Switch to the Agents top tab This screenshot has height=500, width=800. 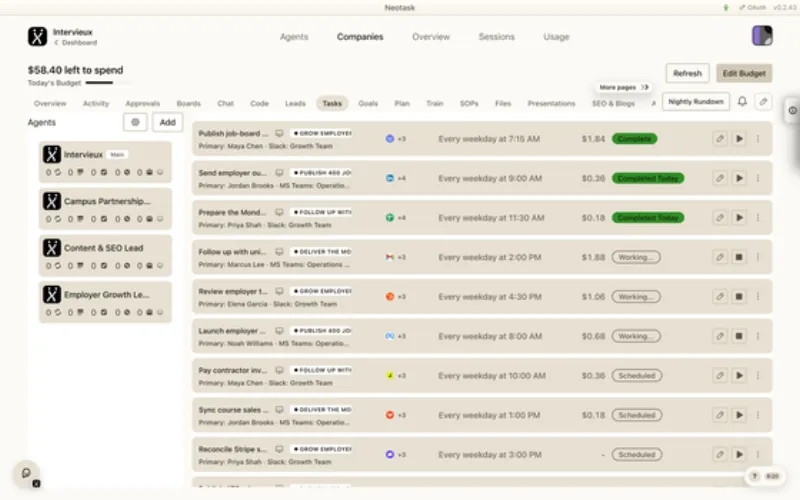(x=294, y=37)
